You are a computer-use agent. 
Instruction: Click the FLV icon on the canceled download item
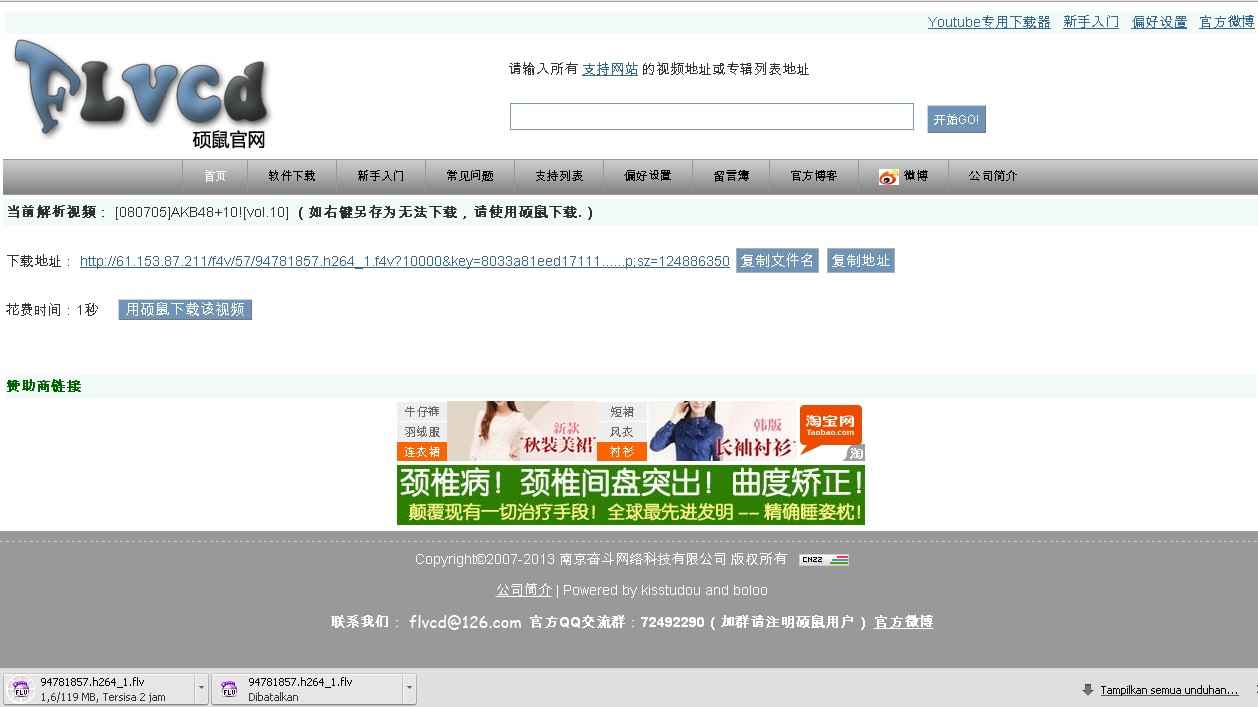(x=230, y=688)
